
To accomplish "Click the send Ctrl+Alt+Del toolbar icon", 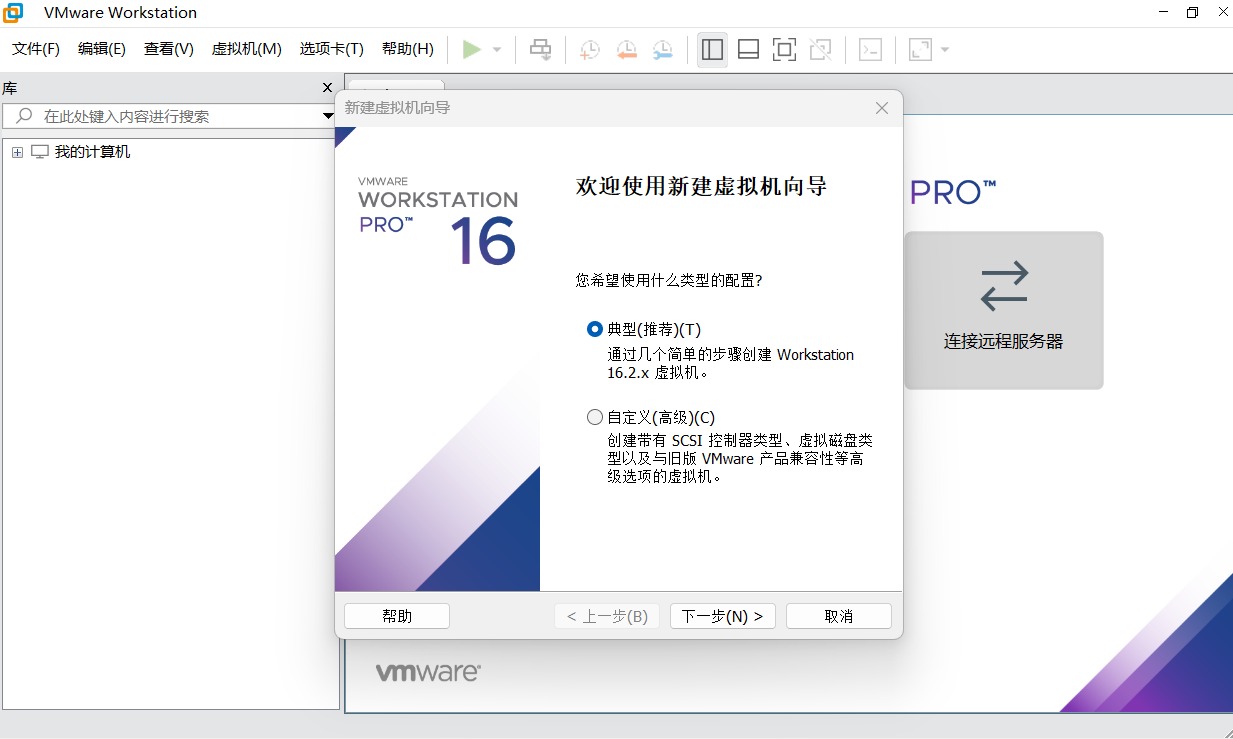I will click(x=540, y=49).
